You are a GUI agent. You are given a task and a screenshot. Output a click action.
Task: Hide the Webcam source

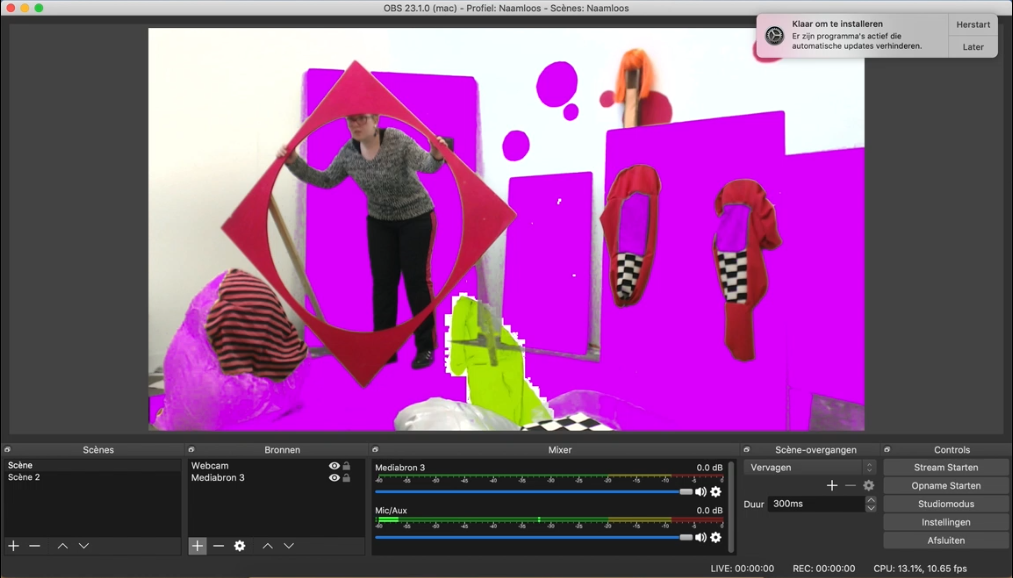[334, 466]
